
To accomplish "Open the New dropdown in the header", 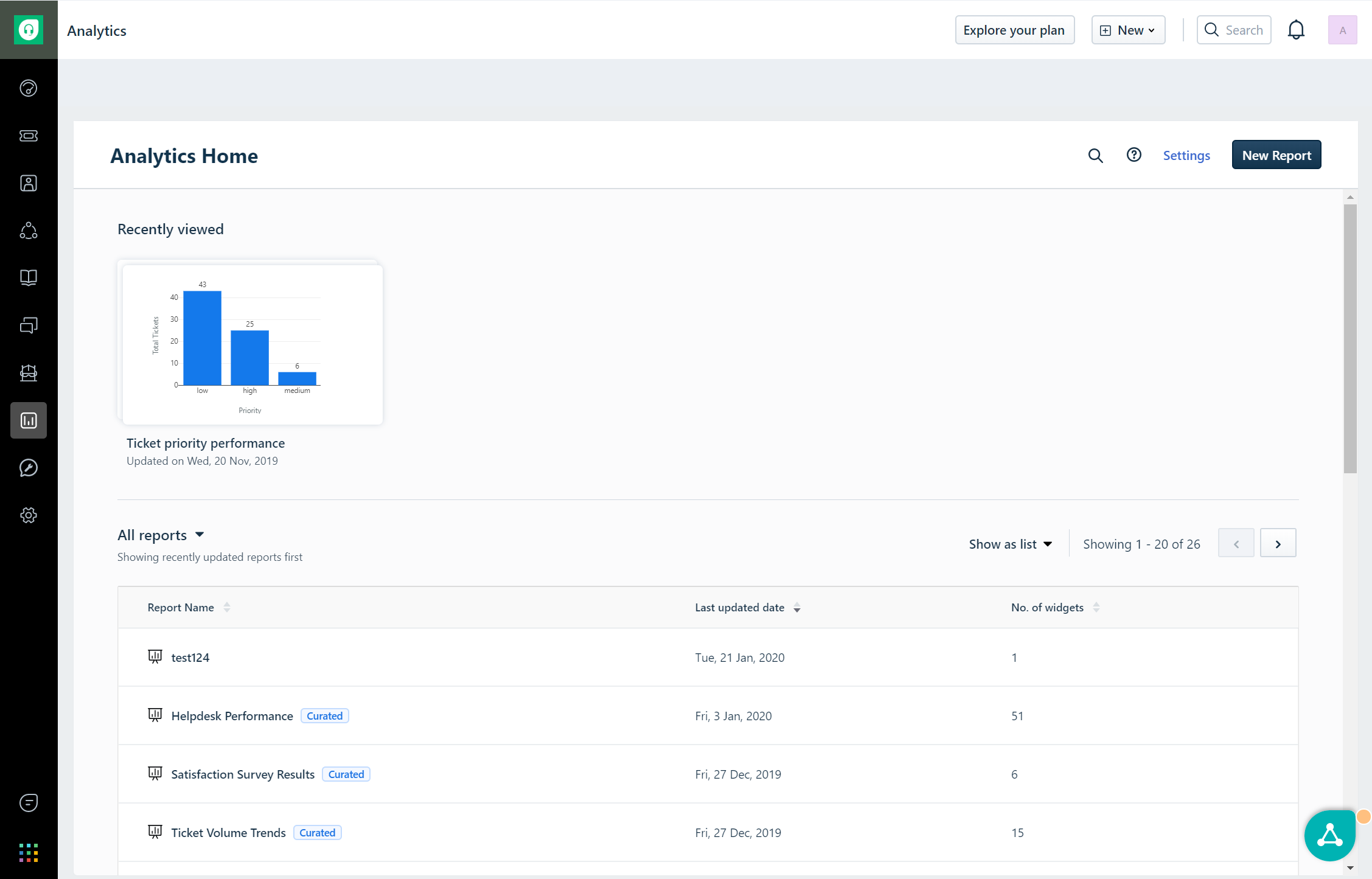I will point(1127,29).
